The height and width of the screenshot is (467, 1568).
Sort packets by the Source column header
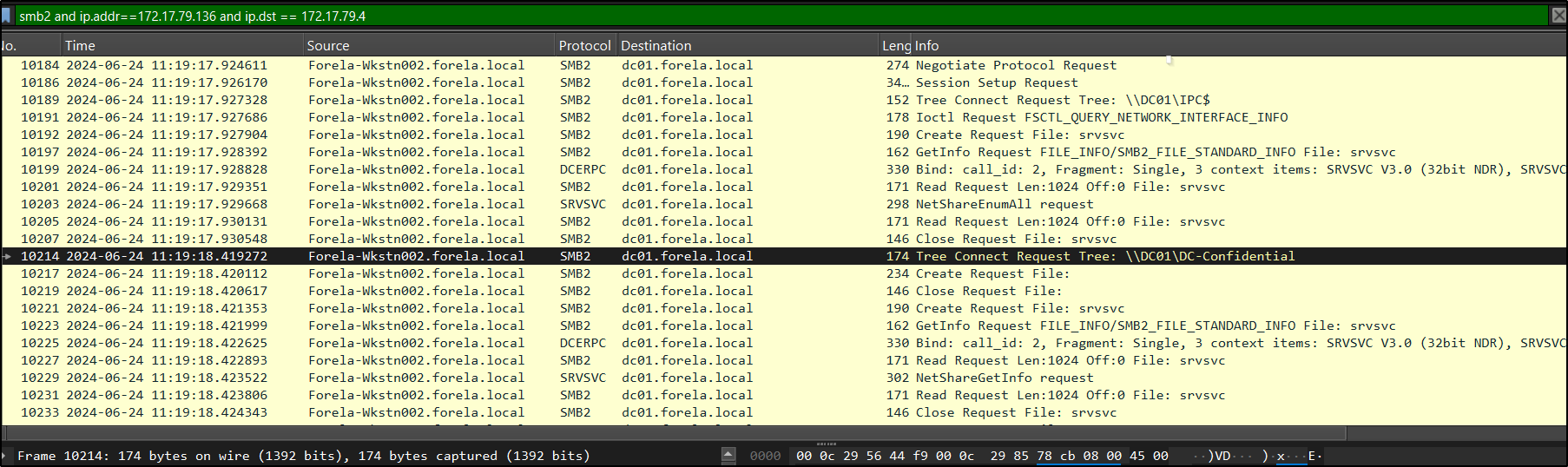[327, 45]
